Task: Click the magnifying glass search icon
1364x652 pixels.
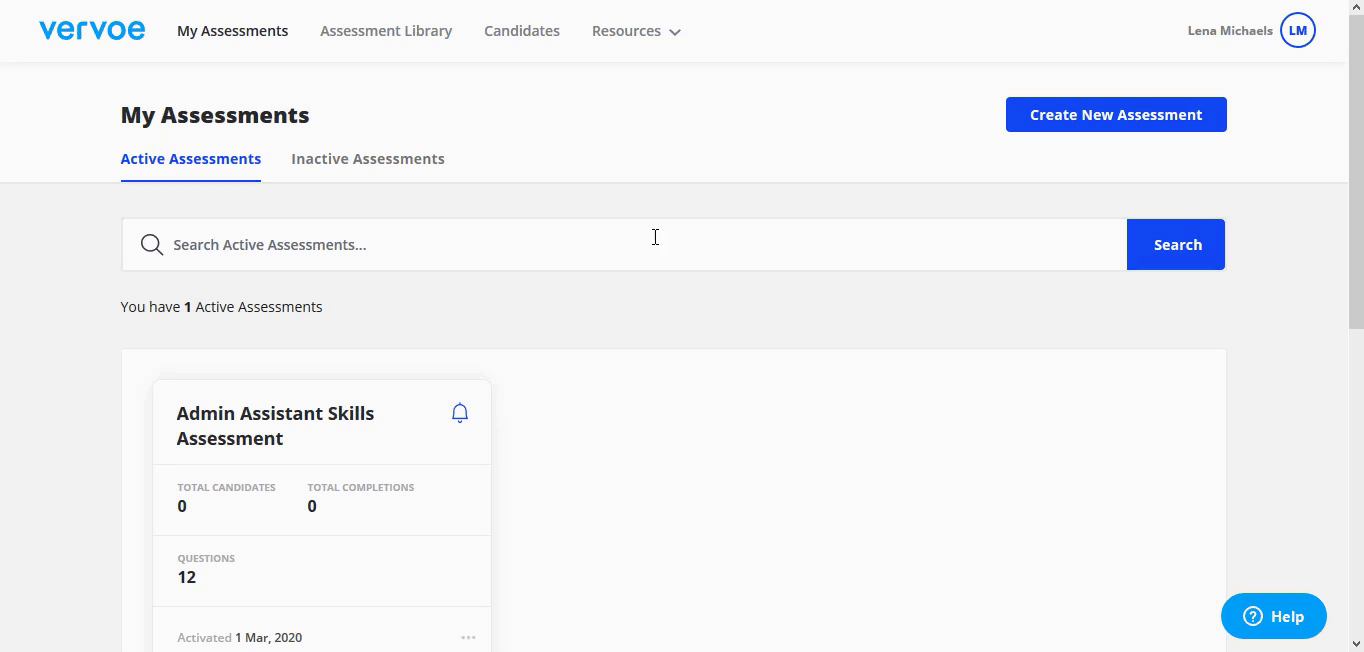Action: tap(152, 245)
